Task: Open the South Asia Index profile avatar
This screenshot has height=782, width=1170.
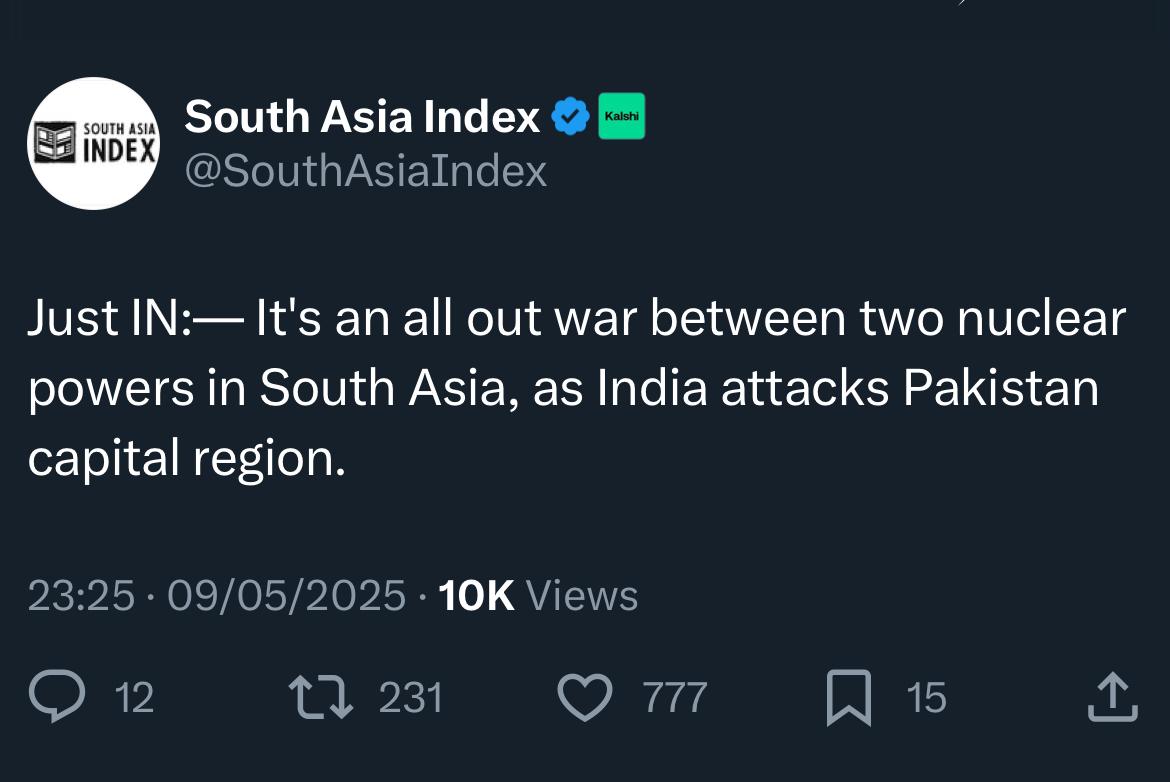Action: point(93,143)
